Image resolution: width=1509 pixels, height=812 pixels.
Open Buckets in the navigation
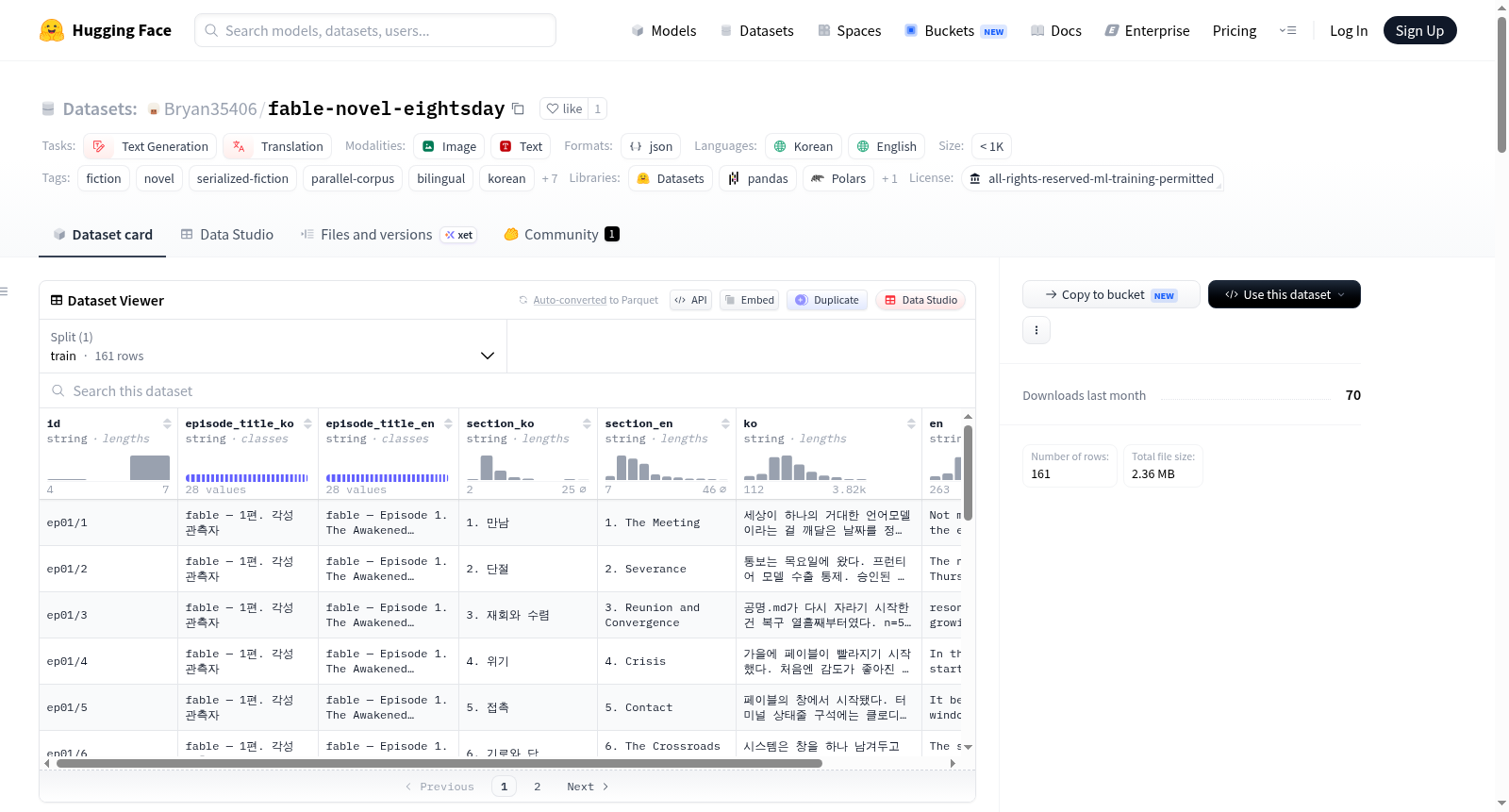point(955,30)
